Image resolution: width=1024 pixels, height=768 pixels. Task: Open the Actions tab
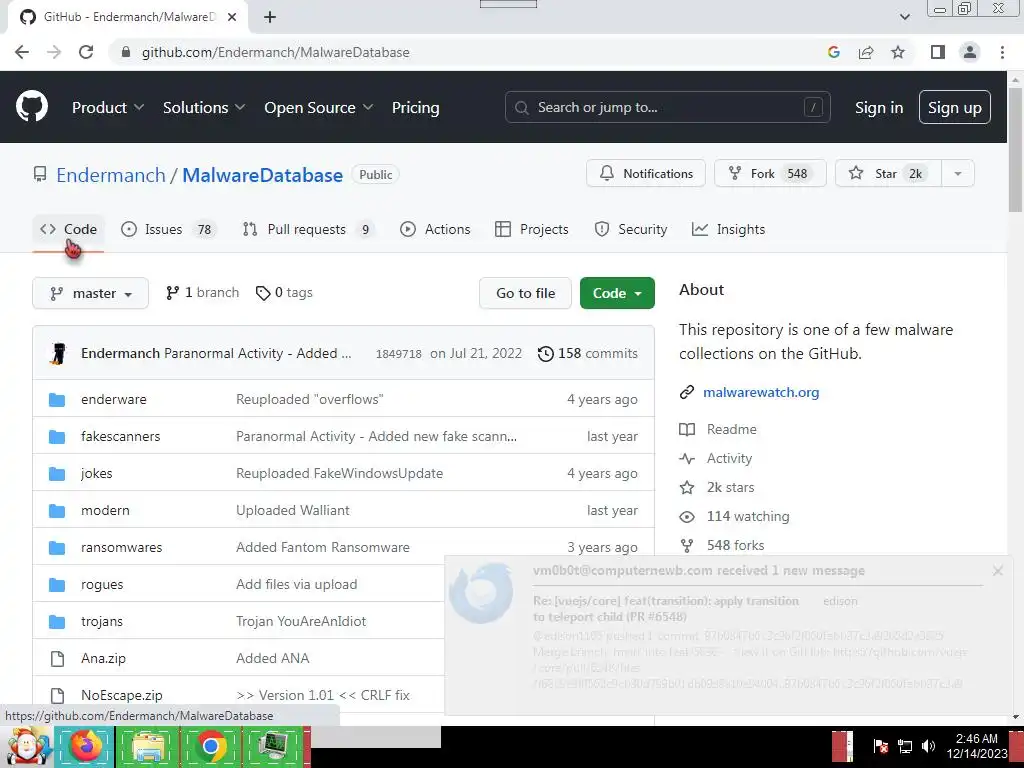[x=436, y=229]
